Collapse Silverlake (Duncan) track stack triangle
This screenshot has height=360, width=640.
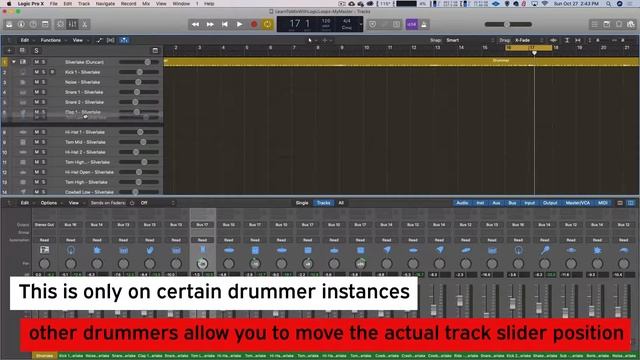click(13, 62)
